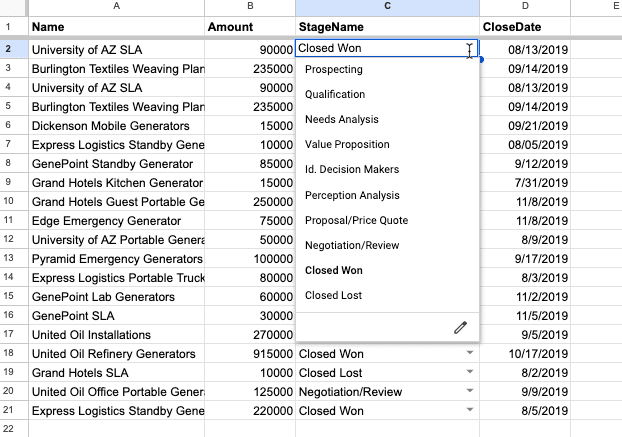Screen dimensions: 622x437
Task: Click the active Closed Won cell in row 2
Action: [387, 48]
